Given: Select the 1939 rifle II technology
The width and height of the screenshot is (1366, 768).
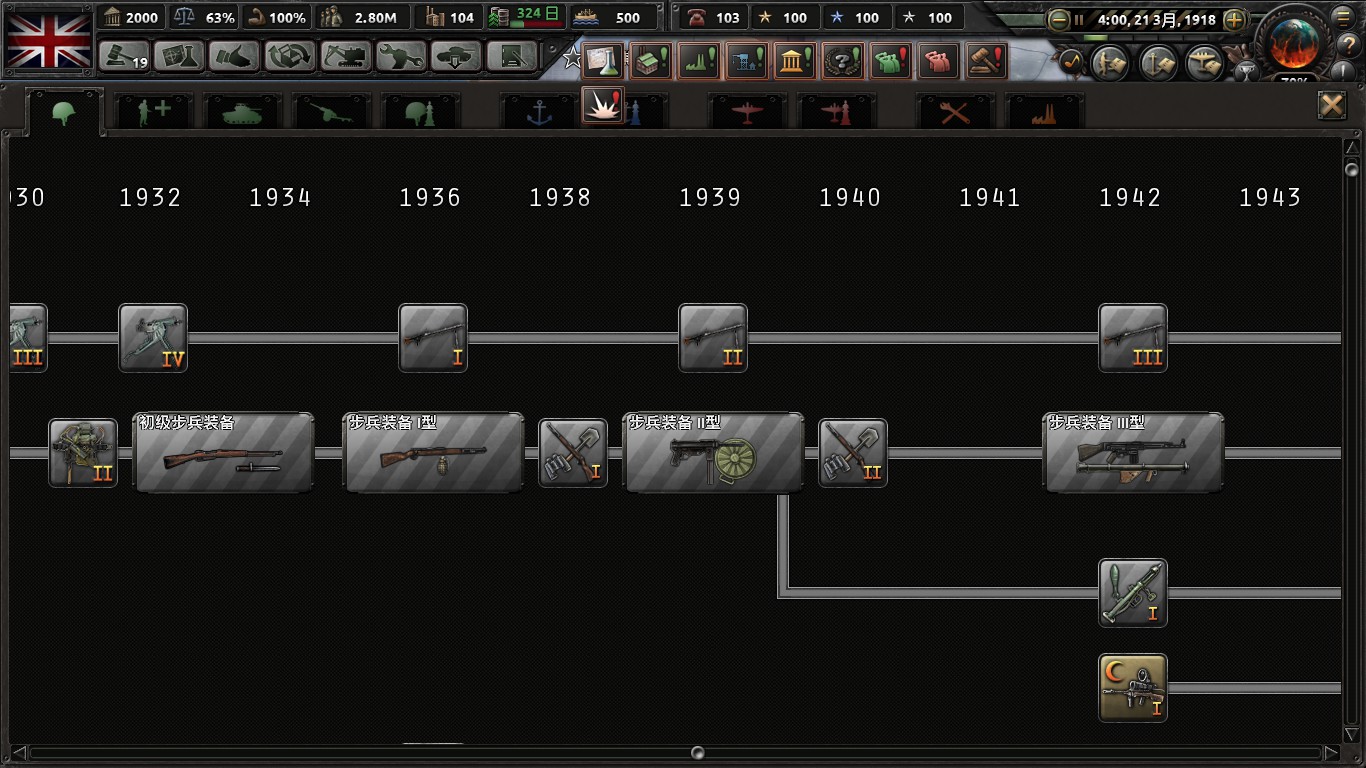Looking at the screenshot, I should click(713, 338).
